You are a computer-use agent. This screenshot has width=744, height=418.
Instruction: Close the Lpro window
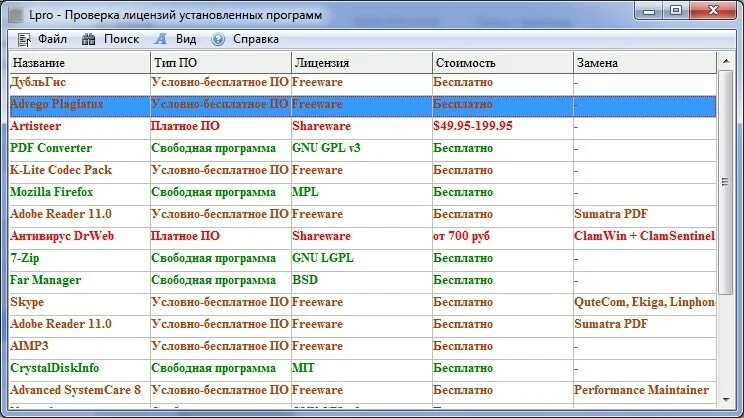click(x=713, y=11)
